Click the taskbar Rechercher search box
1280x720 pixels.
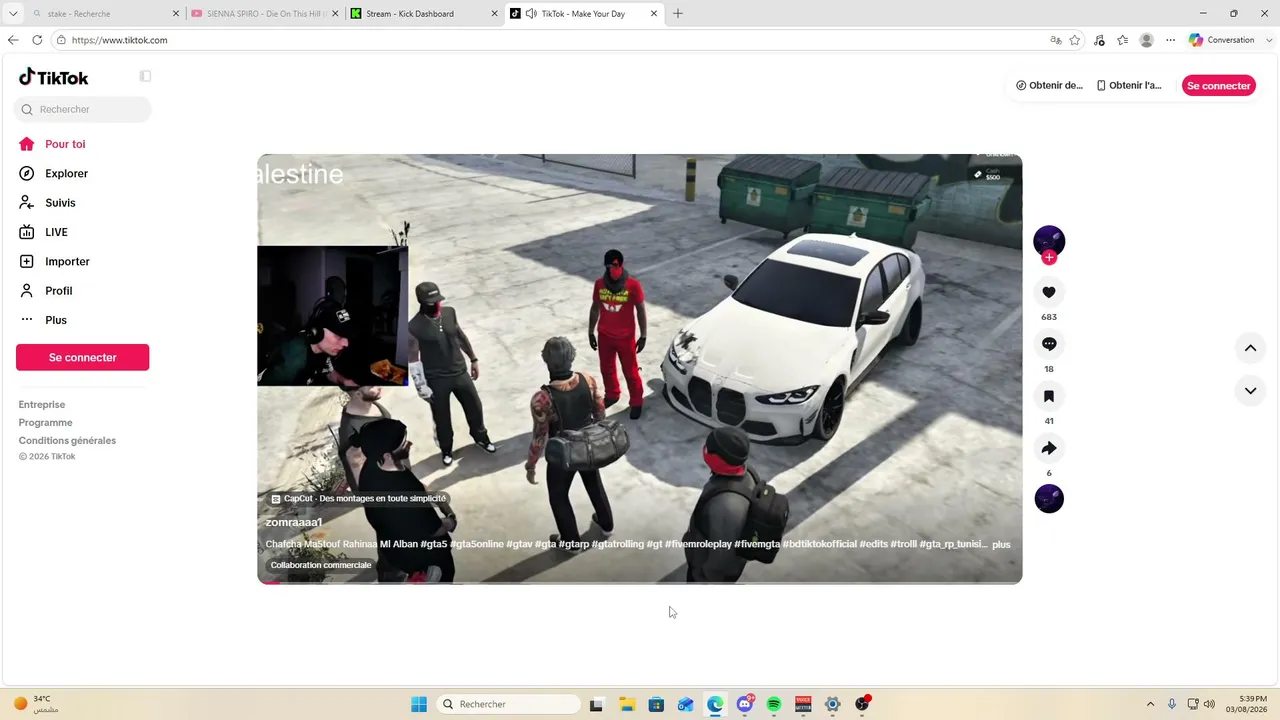[x=509, y=704]
